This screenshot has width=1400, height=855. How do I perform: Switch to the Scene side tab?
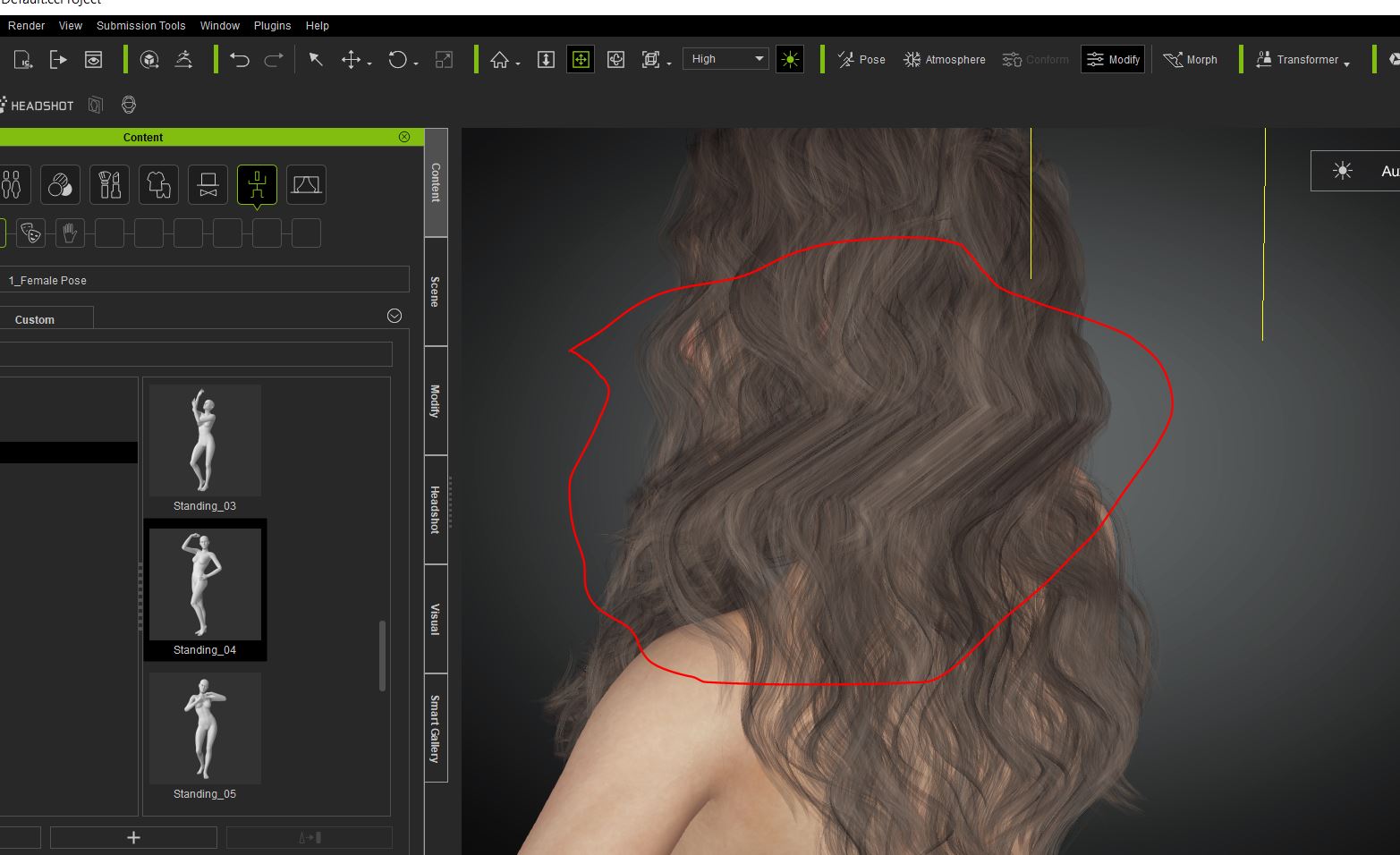click(x=436, y=292)
